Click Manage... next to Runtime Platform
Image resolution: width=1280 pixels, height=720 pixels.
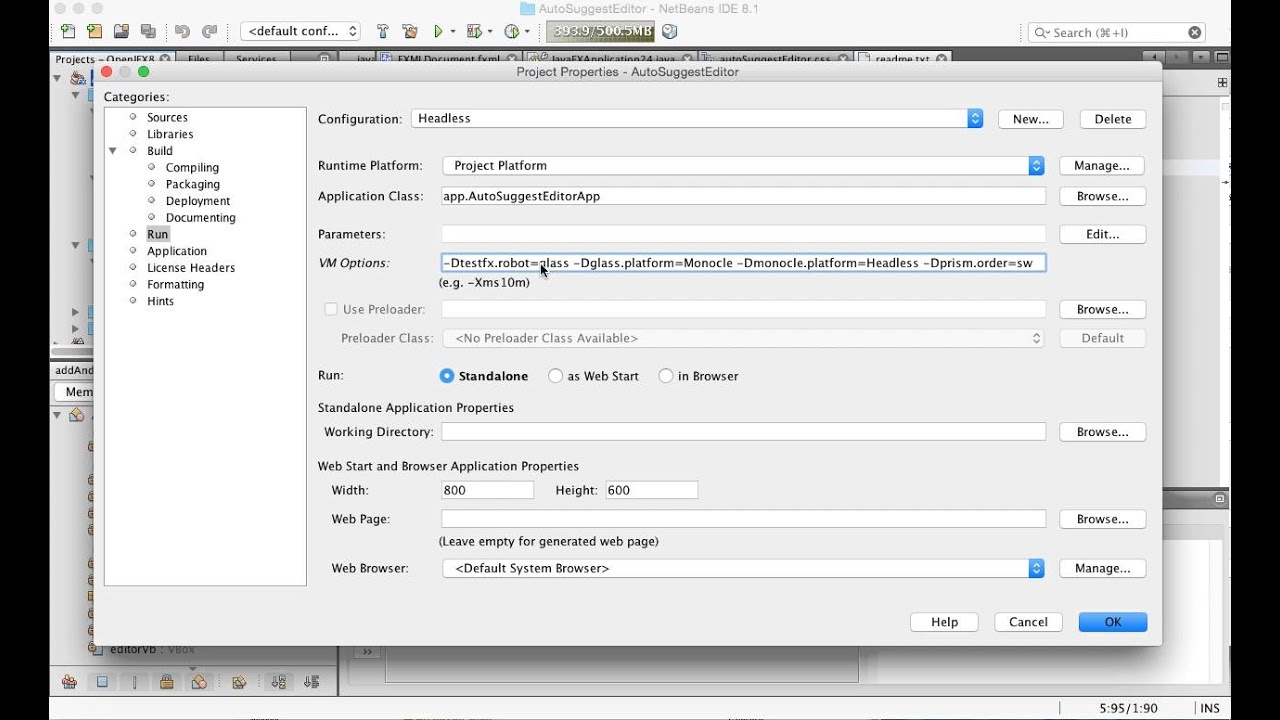point(1103,166)
